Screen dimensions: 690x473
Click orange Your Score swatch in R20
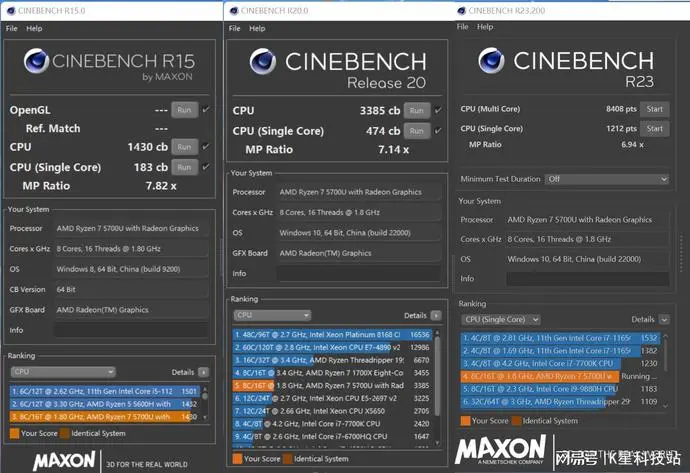click(x=237, y=459)
